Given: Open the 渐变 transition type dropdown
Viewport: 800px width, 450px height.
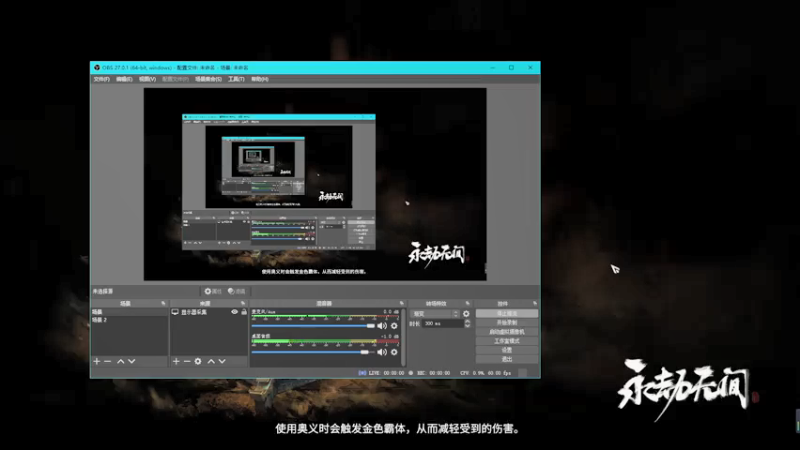Looking at the screenshot, I should coord(435,314).
